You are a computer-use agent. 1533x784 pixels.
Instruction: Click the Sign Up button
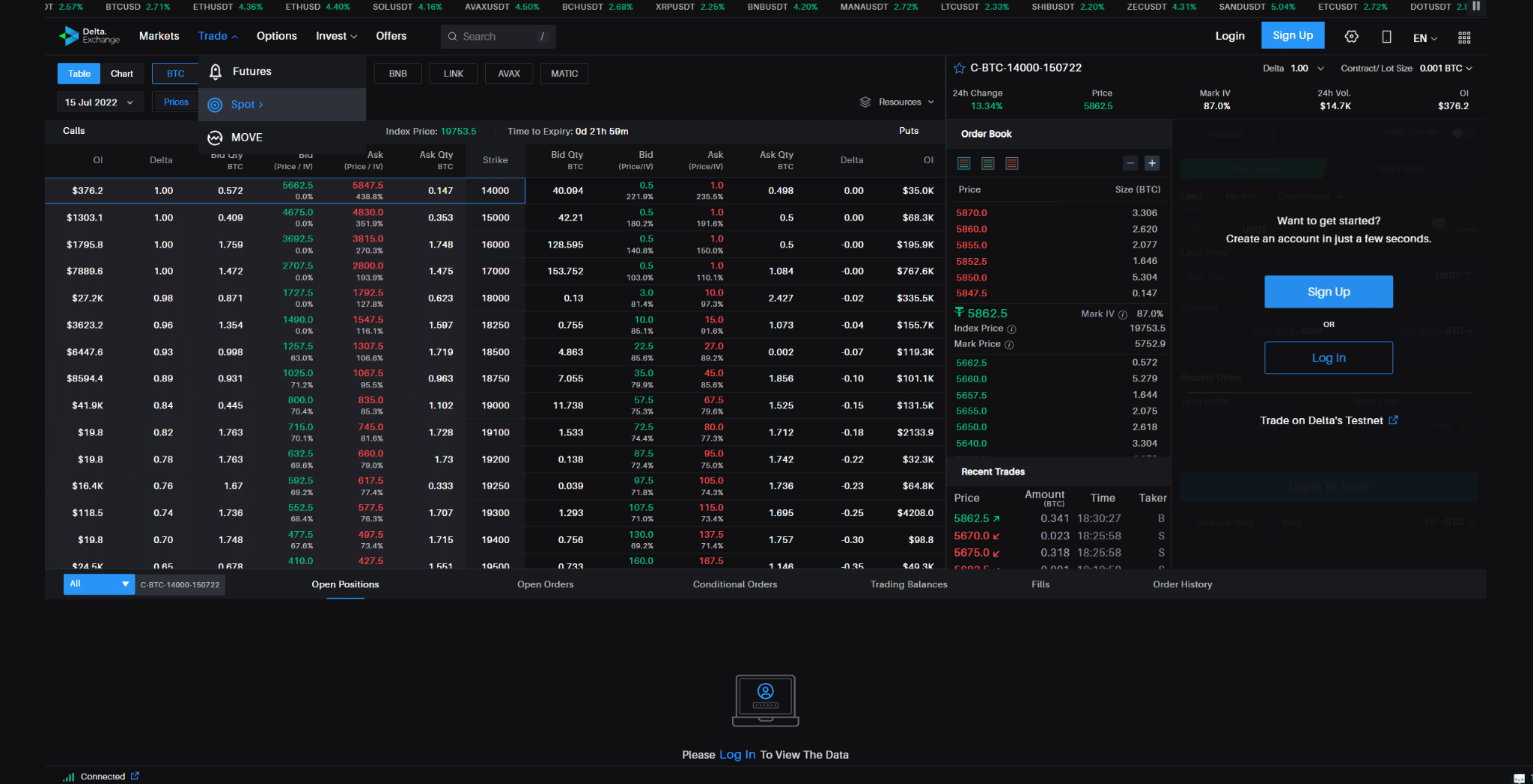1292,35
